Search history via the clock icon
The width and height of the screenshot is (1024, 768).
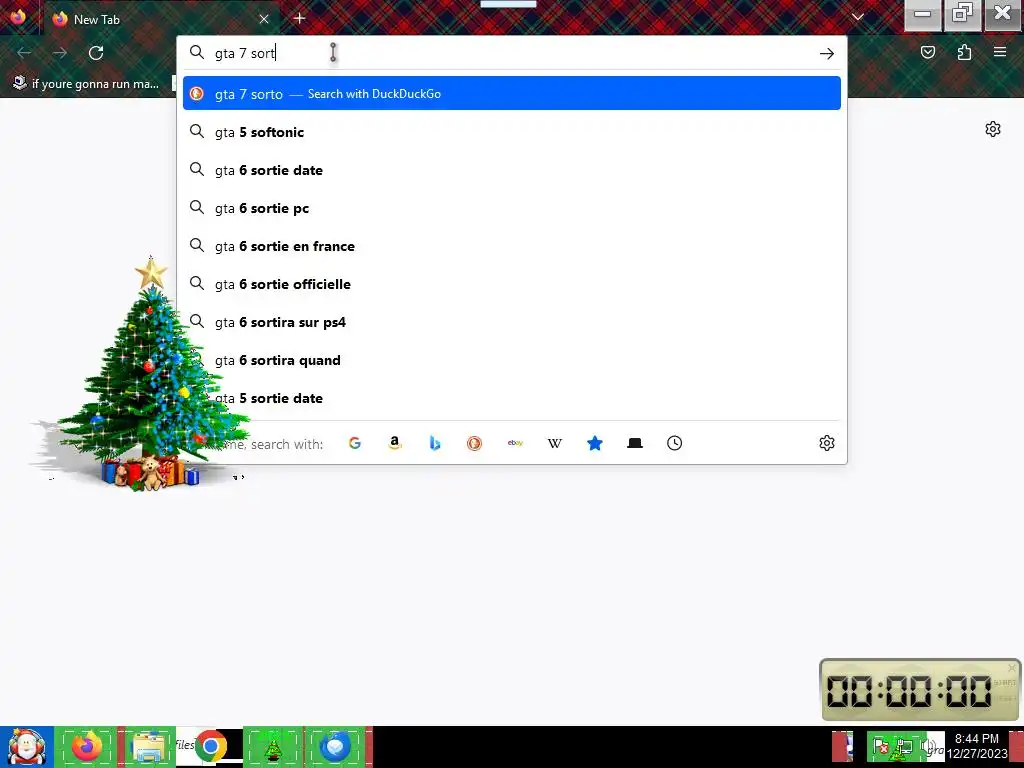coord(675,443)
